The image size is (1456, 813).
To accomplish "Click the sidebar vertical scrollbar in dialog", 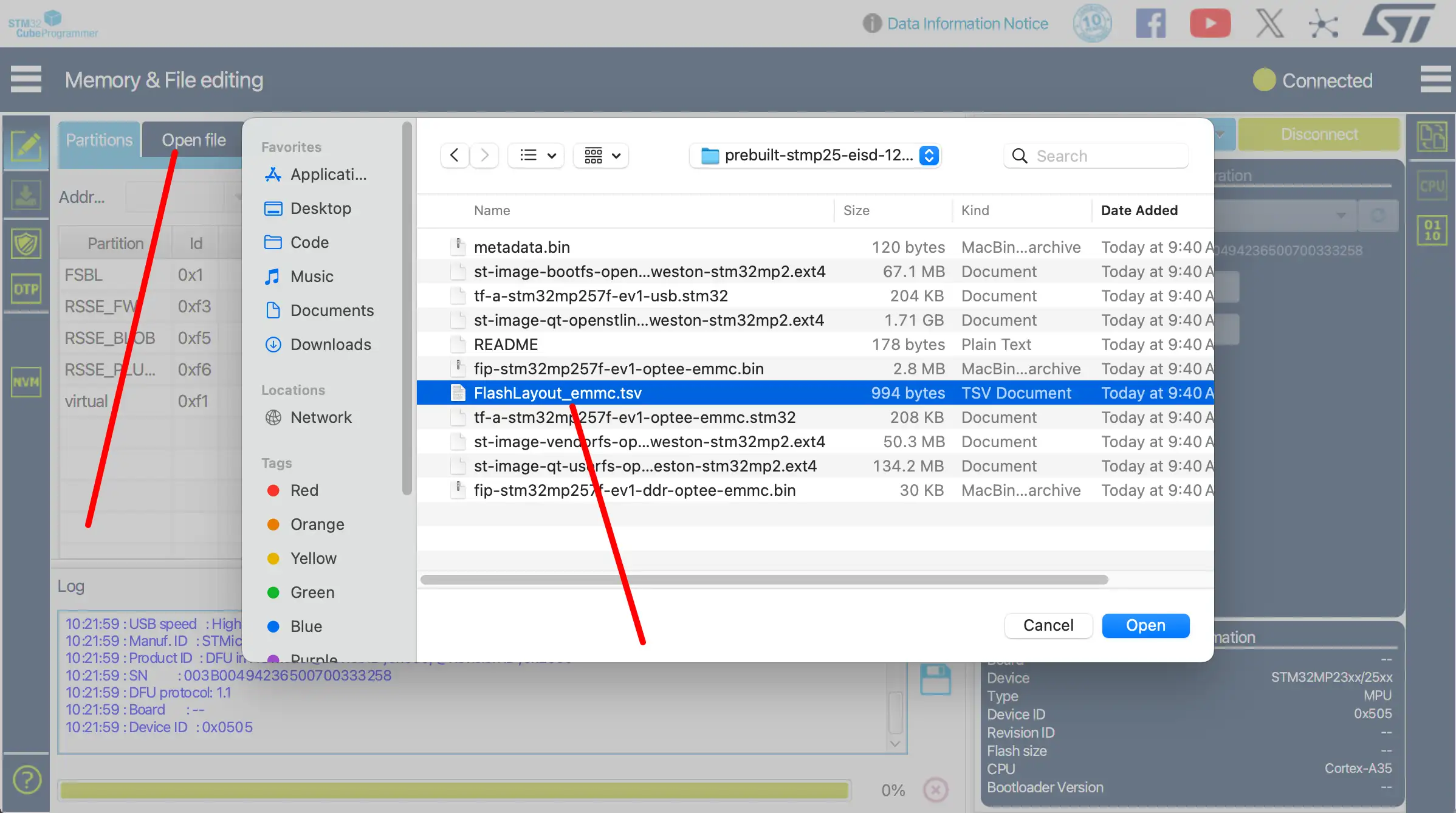I will tap(407, 309).
